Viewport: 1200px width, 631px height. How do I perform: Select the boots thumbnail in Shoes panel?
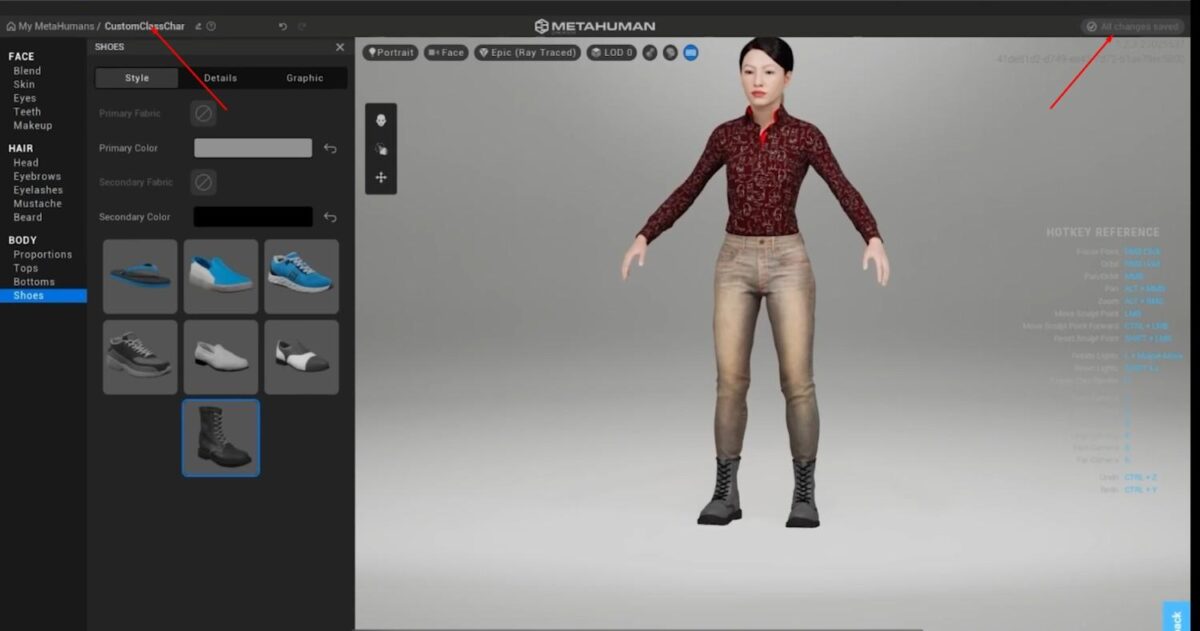220,437
